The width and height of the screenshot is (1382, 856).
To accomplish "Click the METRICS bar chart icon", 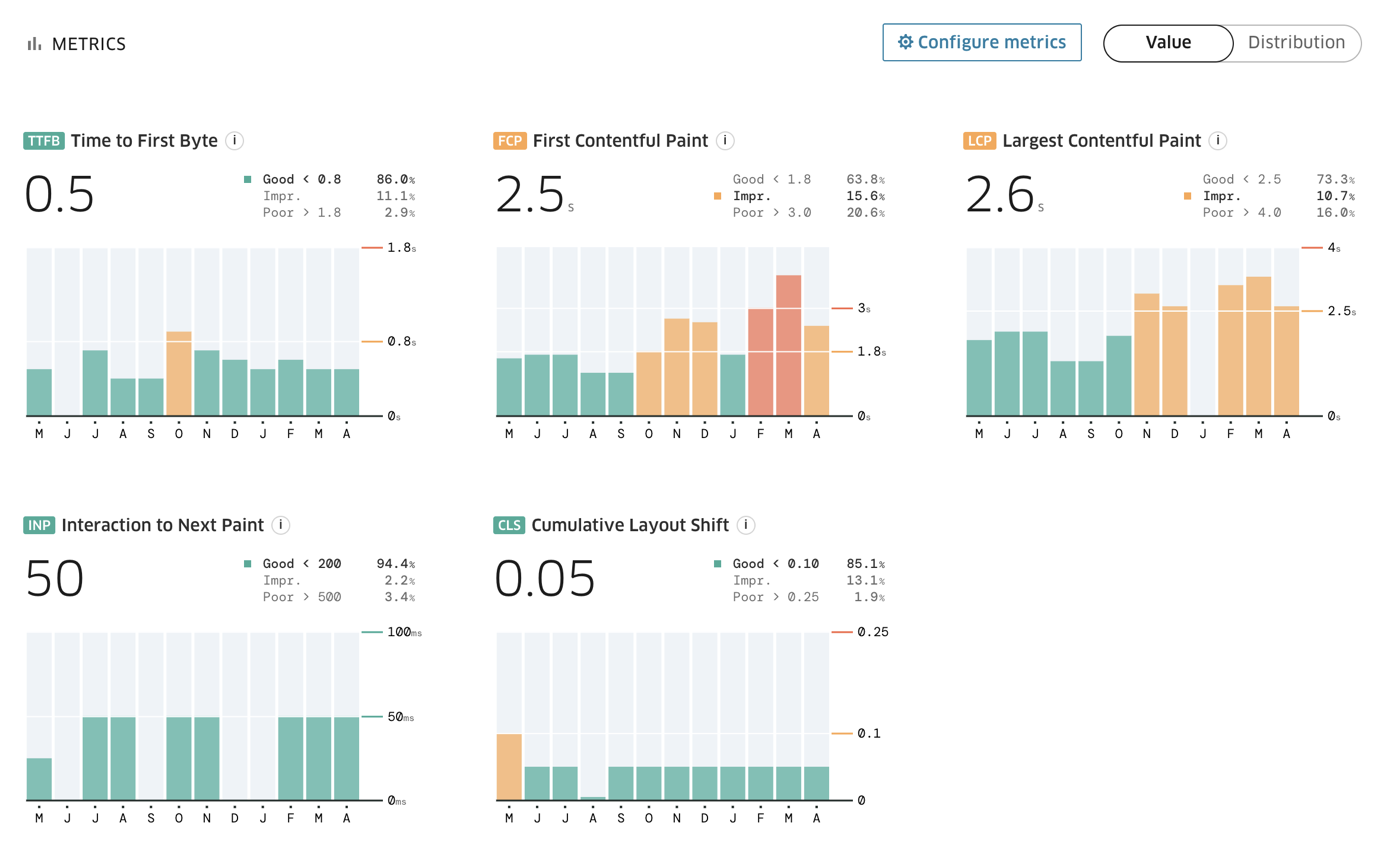I will coord(35,44).
